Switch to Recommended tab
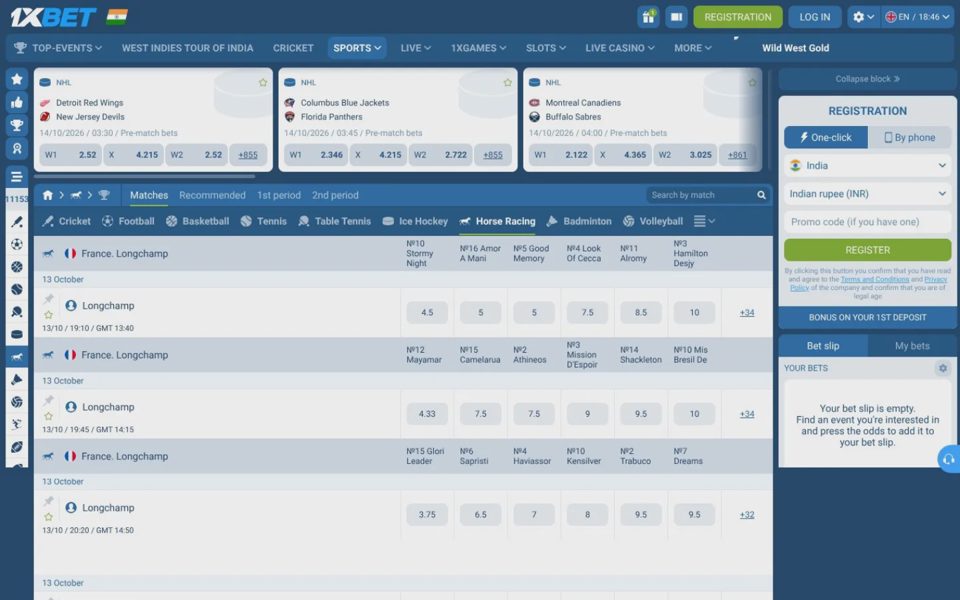960x600 pixels. (212, 195)
